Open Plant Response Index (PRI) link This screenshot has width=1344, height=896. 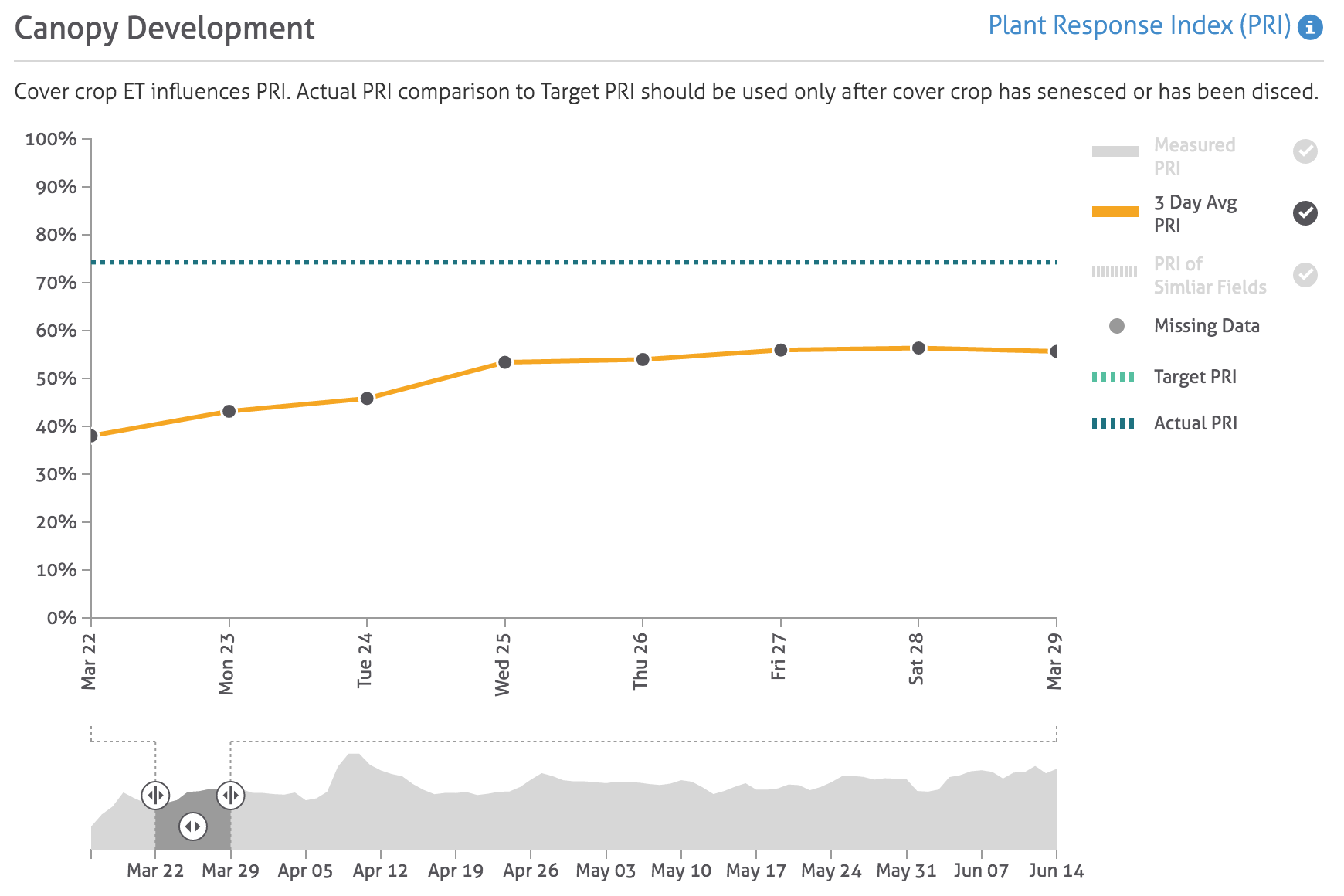coord(1139,26)
